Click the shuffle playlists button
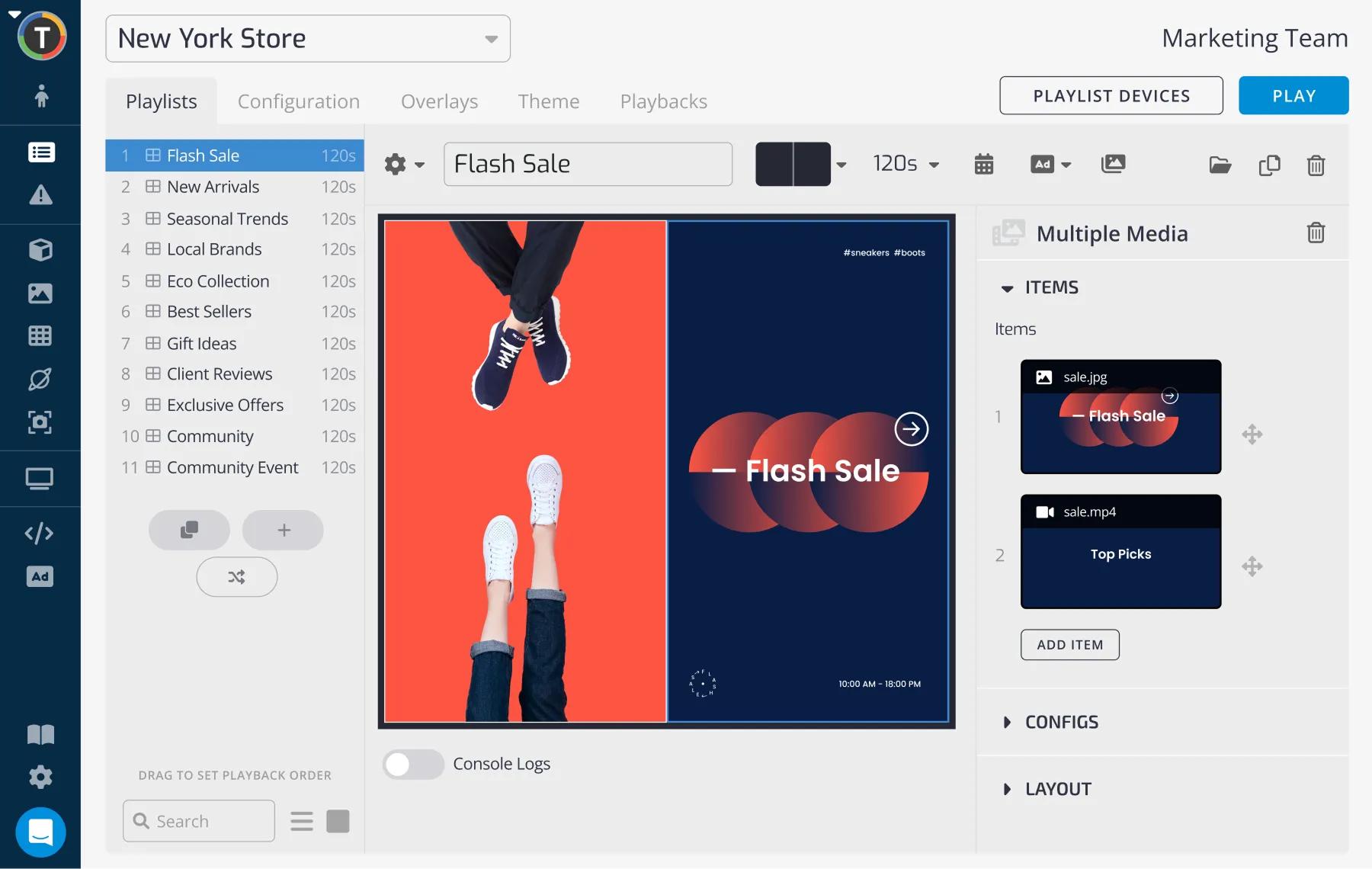 coord(236,577)
